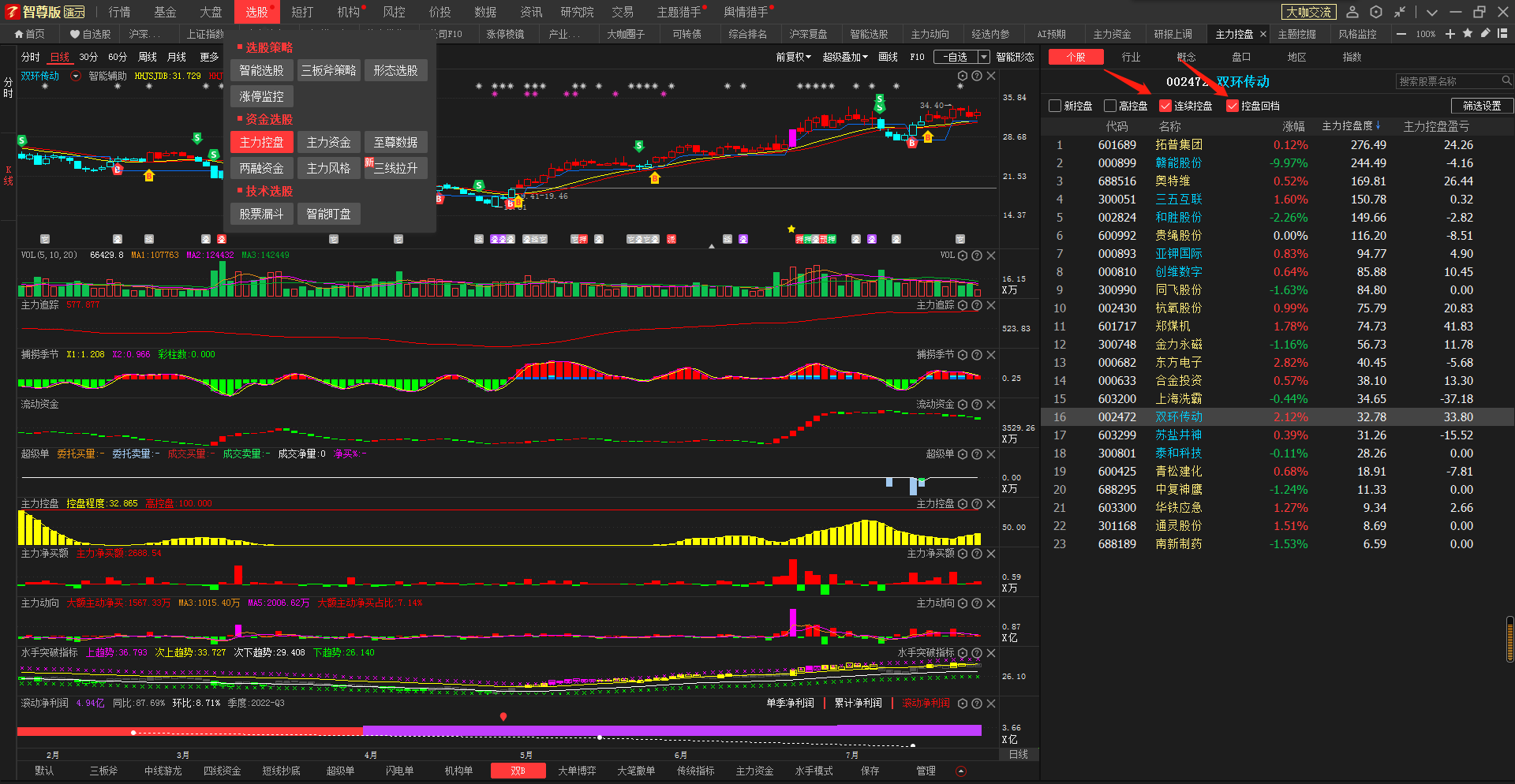This screenshot has height=784, width=1515.
Task: Select stock row 000810 创维数字
Action: [1277, 272]
